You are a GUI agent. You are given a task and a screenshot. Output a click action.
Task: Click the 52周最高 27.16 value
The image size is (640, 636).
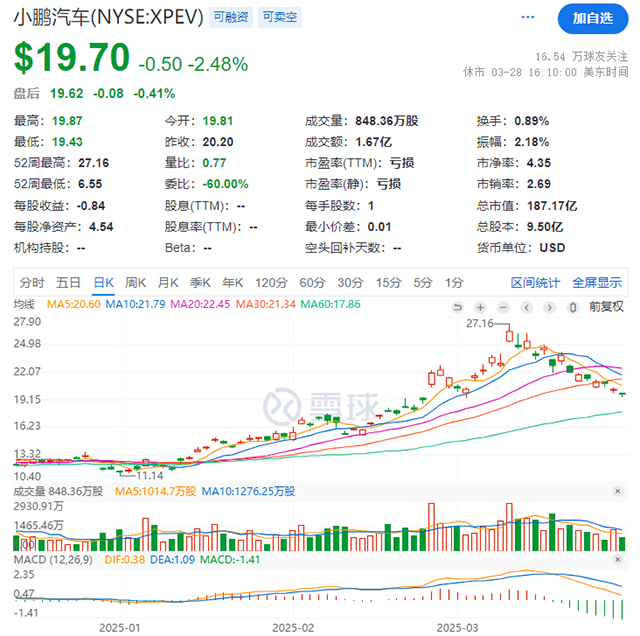[93, 163]
